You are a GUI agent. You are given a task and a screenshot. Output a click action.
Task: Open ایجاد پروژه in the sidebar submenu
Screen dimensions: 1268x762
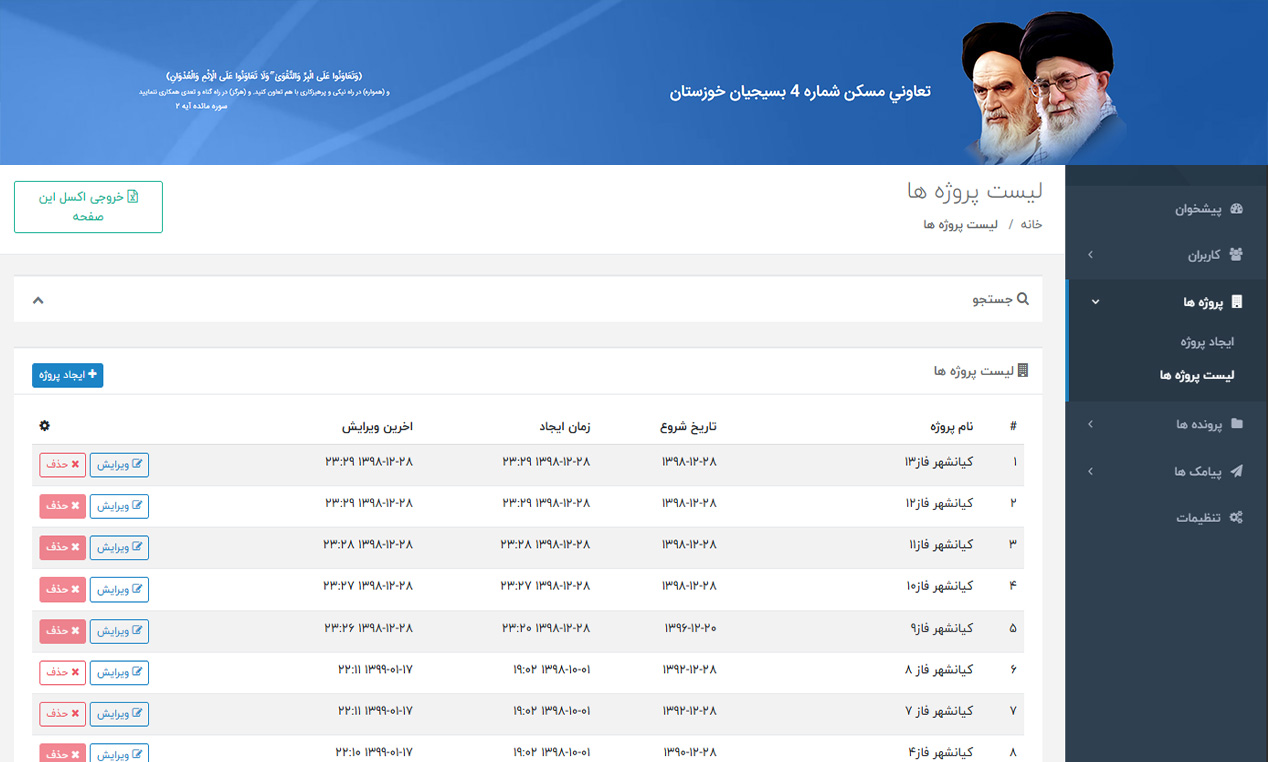[1207, 342]
